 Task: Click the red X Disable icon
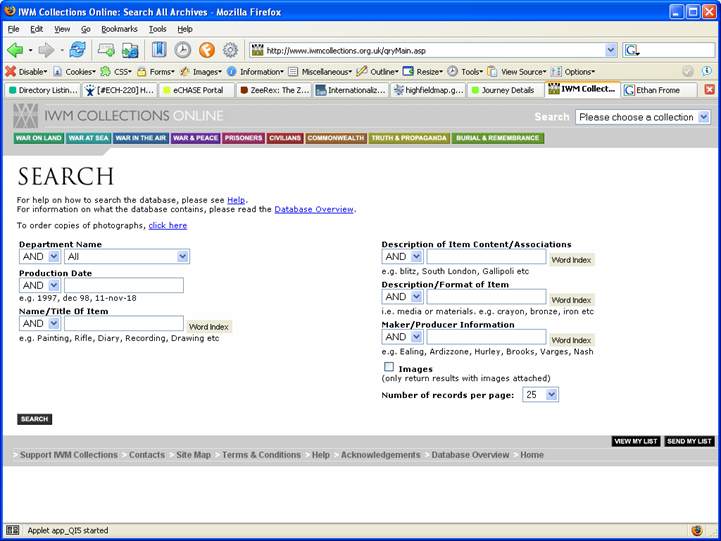pos(11,71)
